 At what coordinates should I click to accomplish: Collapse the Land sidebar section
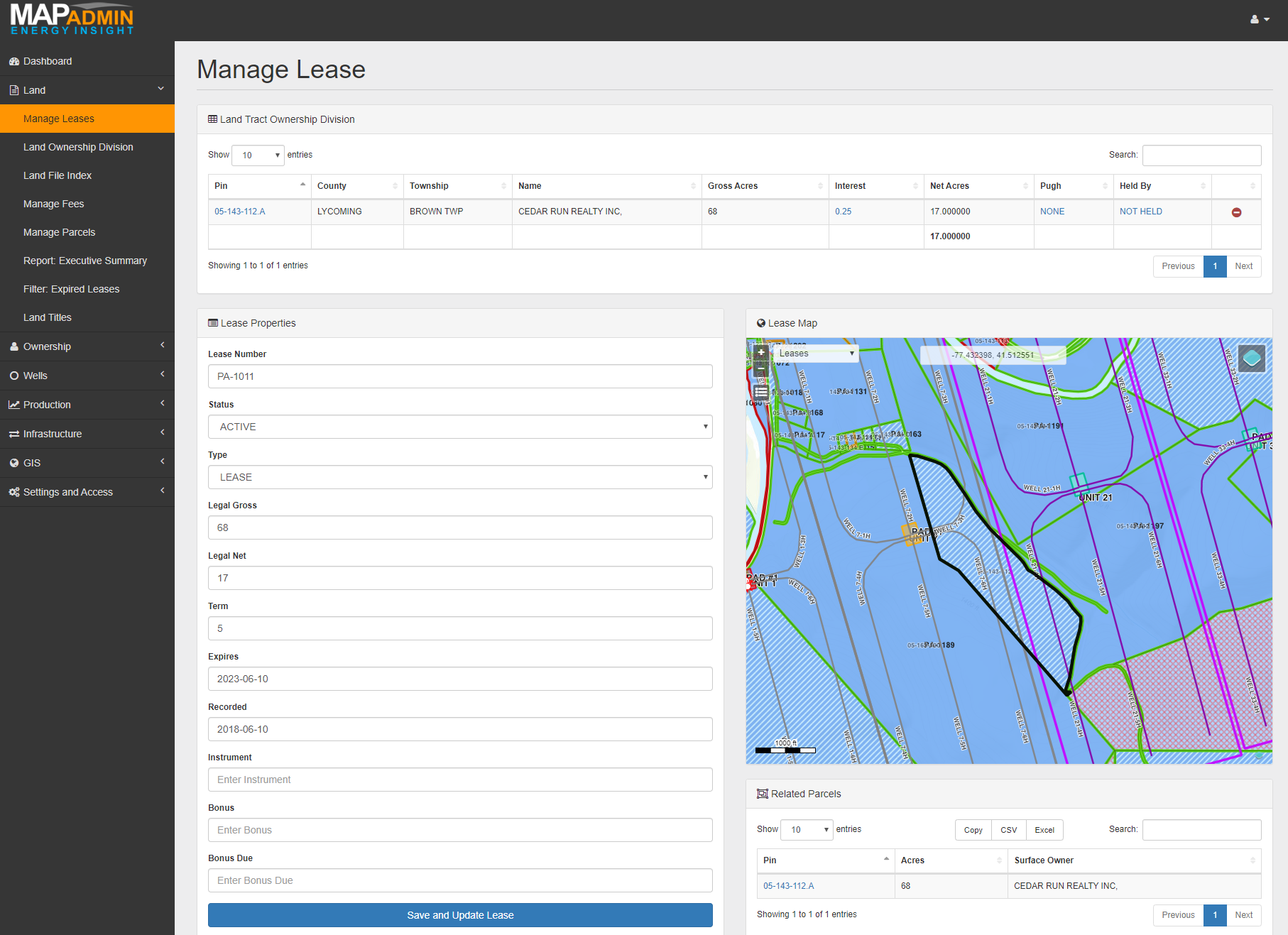point(87,90)
